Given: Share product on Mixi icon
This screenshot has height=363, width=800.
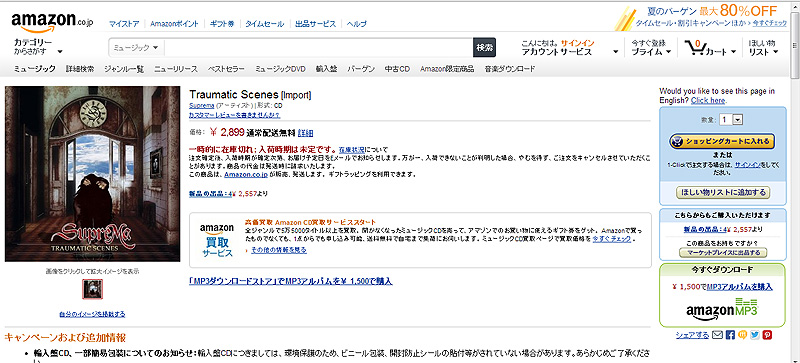Looking at the screenshot, I should [x=742, y=335].
